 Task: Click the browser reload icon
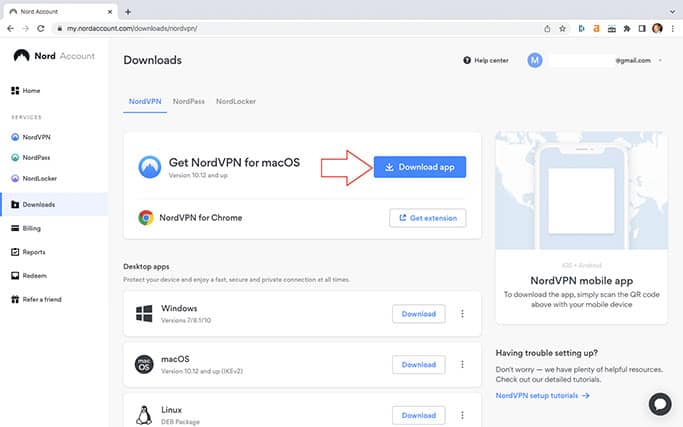pyautogui.click(x=41, y=28)
